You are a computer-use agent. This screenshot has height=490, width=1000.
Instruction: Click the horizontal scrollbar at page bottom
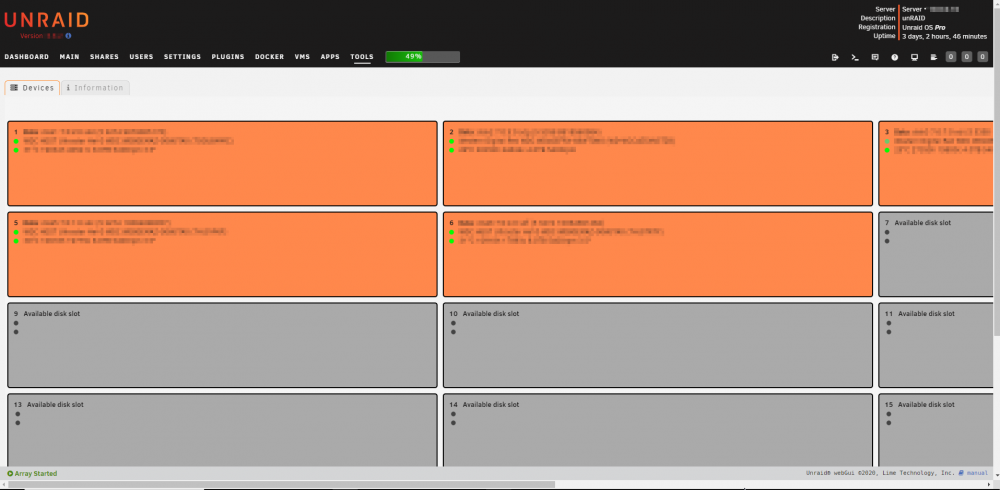[x=281, y=485]
